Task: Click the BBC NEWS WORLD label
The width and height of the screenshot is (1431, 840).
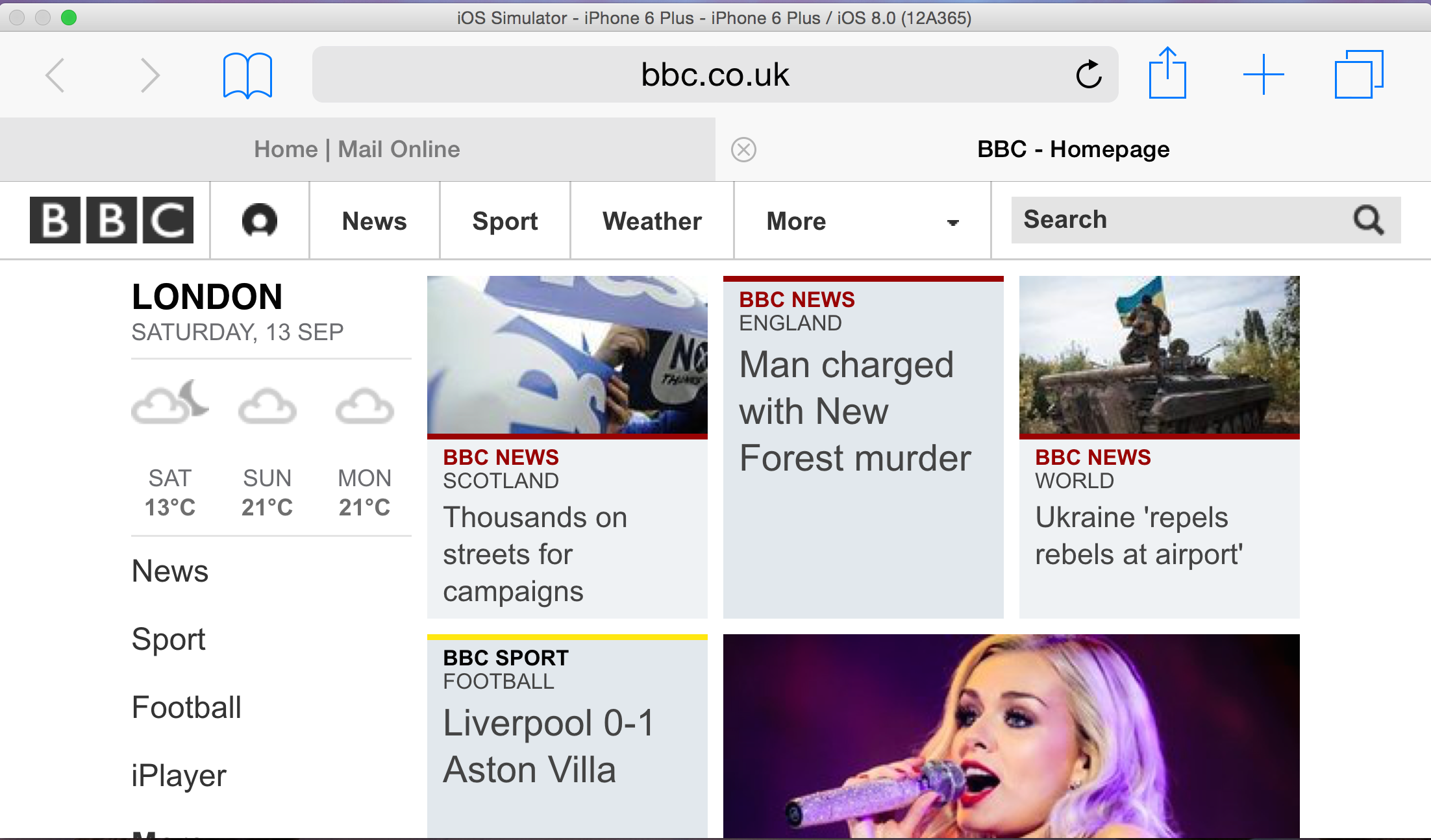Action: [1093, 469]
